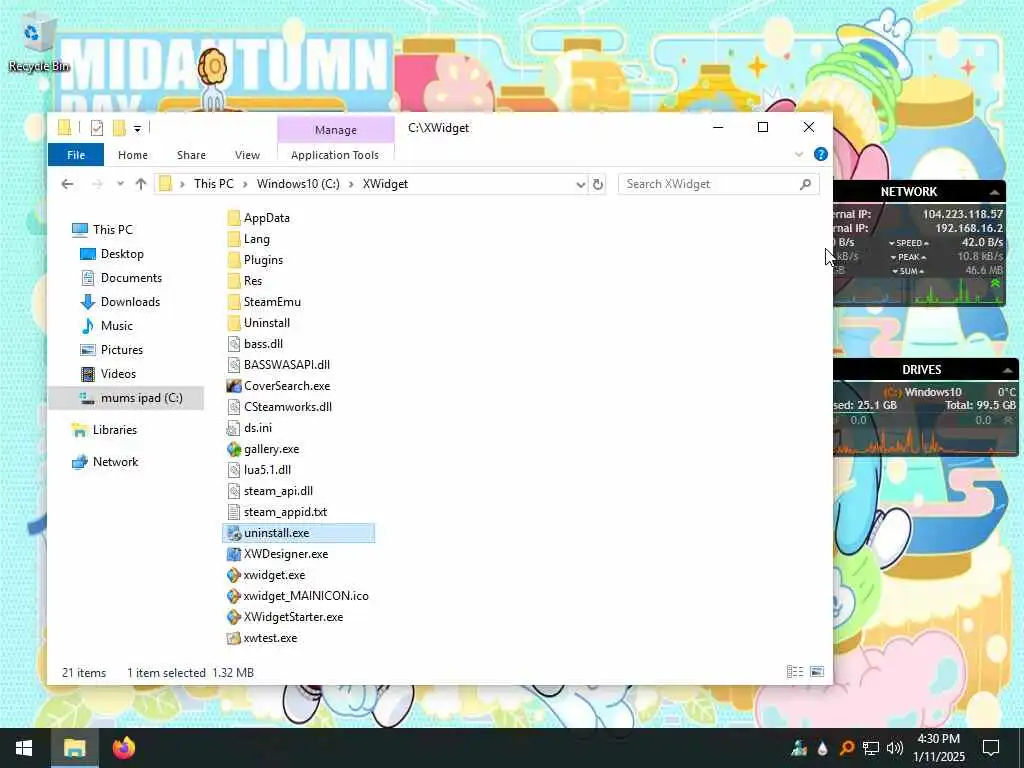
Task: Open the notification center
Action: (x=991, y=748)
